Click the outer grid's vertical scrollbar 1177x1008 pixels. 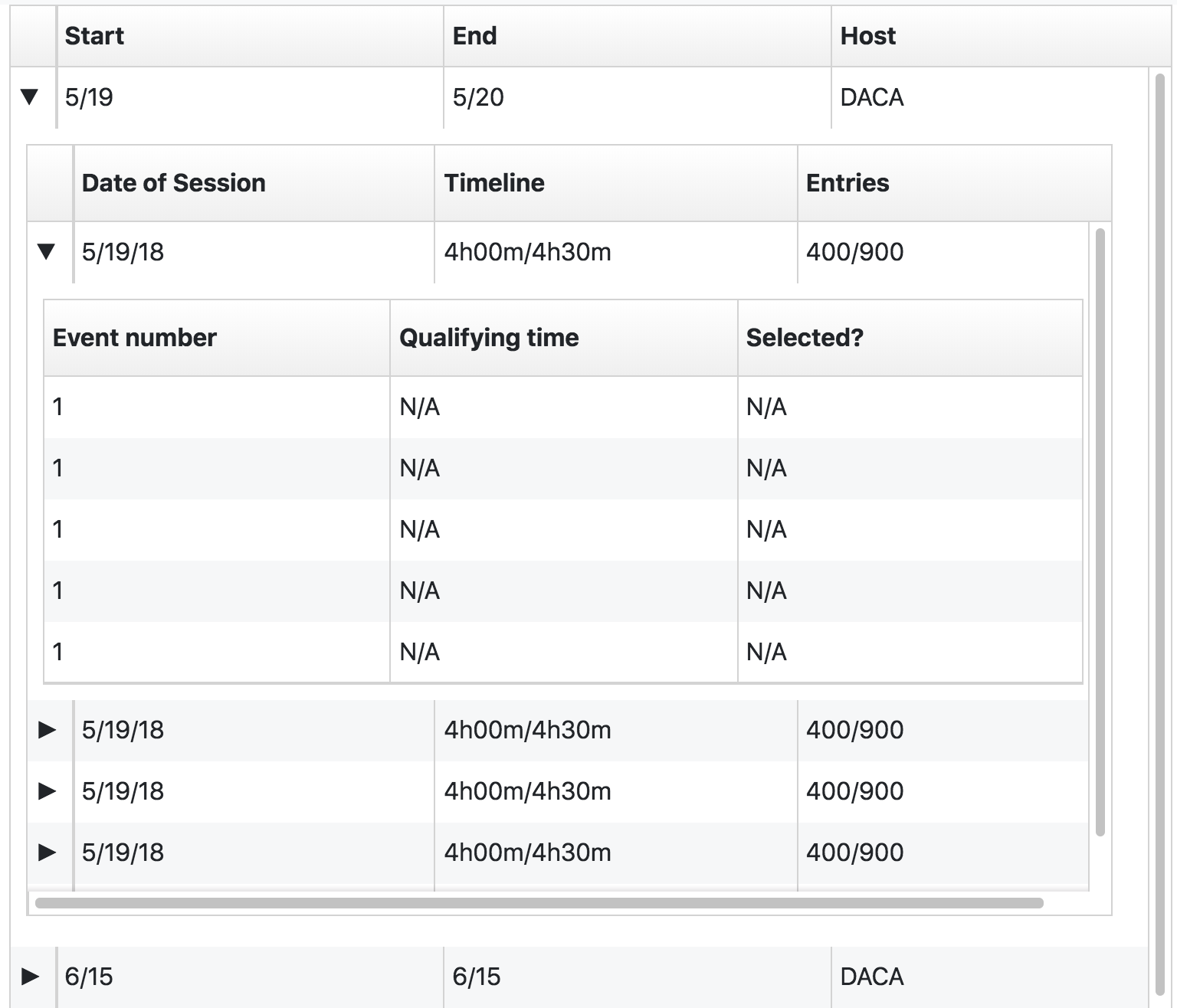tap(1159, 536)
